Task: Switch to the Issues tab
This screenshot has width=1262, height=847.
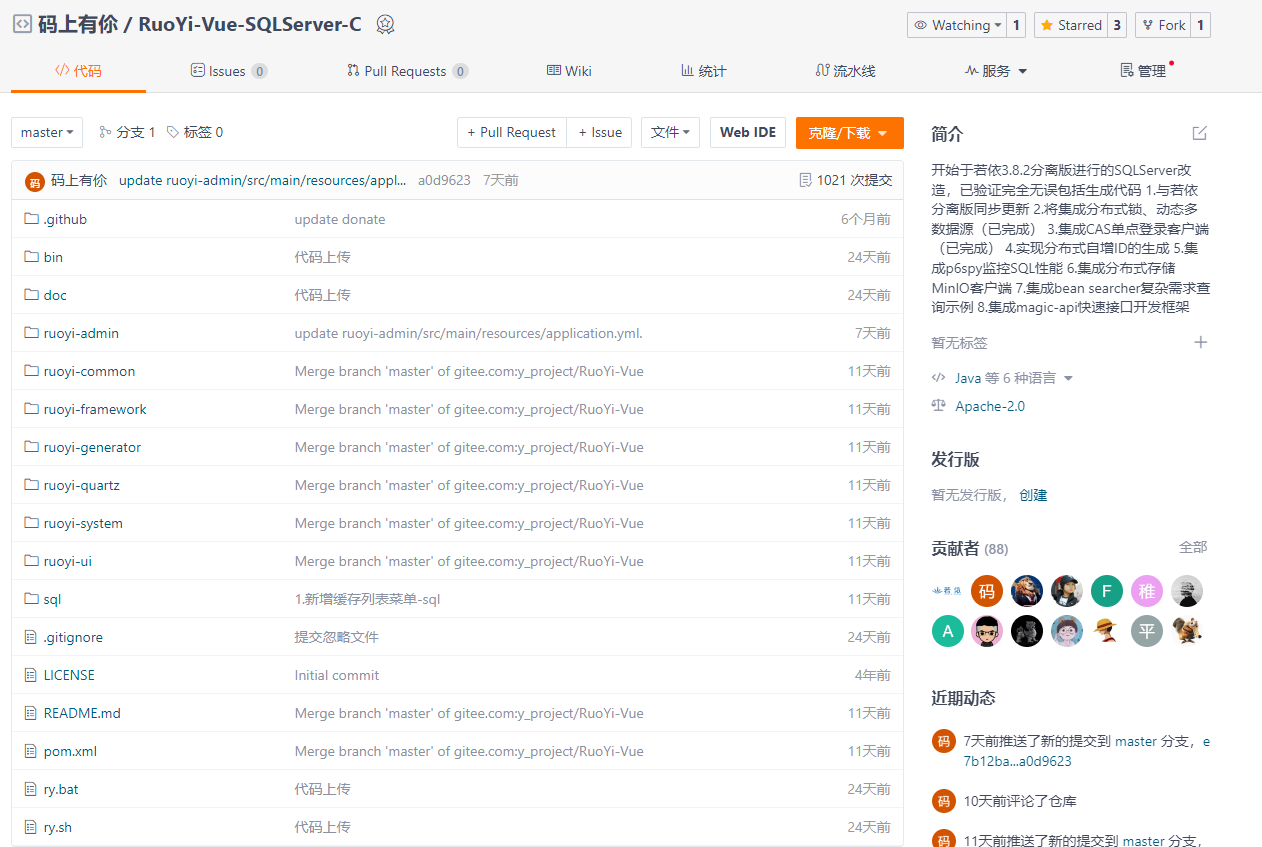Action: coord(228,70)
